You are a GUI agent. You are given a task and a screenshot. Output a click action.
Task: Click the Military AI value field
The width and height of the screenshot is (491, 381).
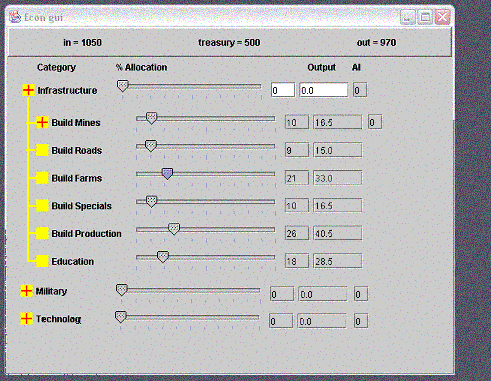click(361, 294)
